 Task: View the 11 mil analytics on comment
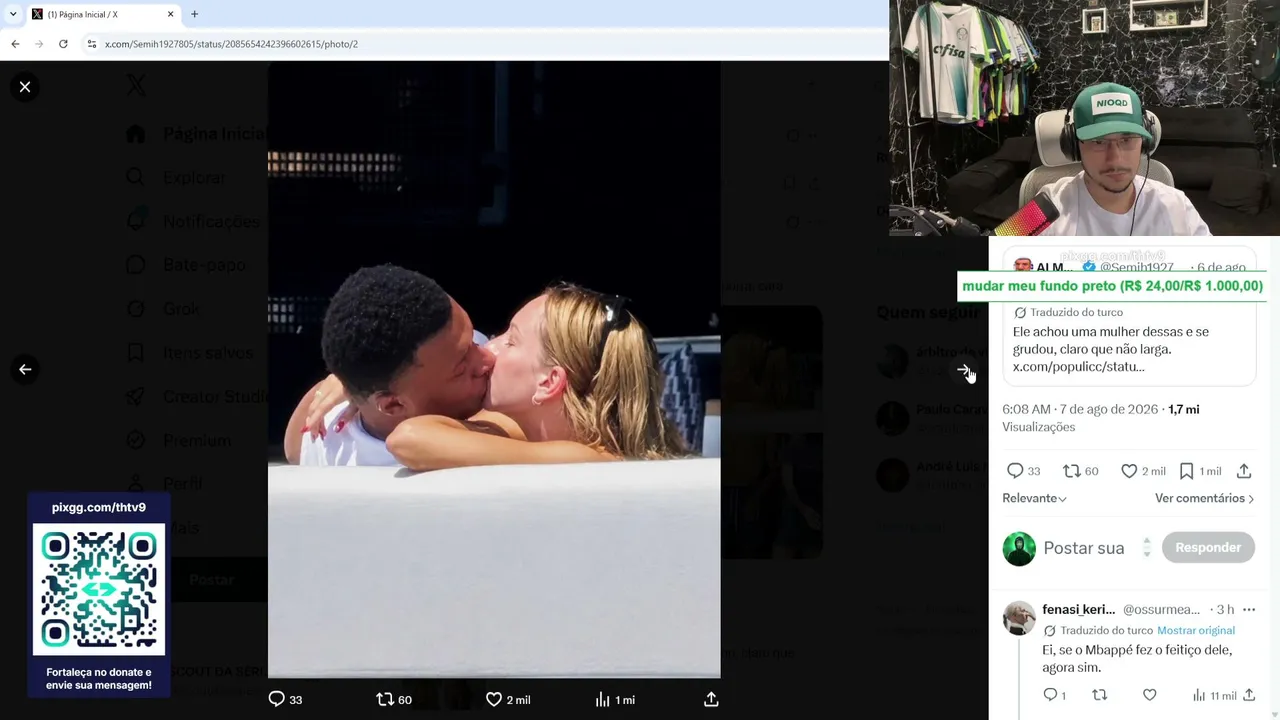(x=1214, y=696)
